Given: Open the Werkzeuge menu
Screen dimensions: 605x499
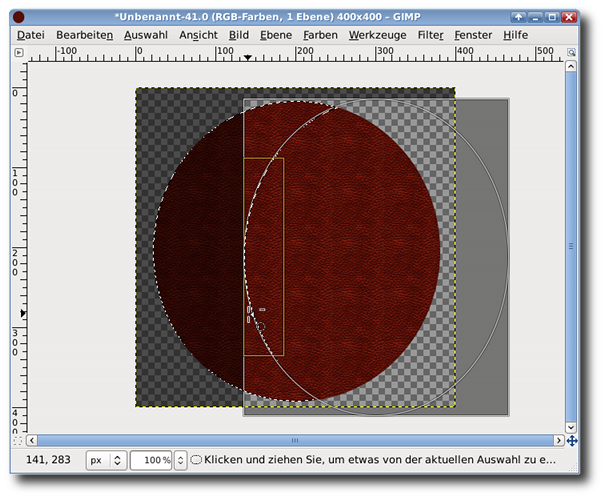Looking at the screenshot, I should tap(378, 35).
